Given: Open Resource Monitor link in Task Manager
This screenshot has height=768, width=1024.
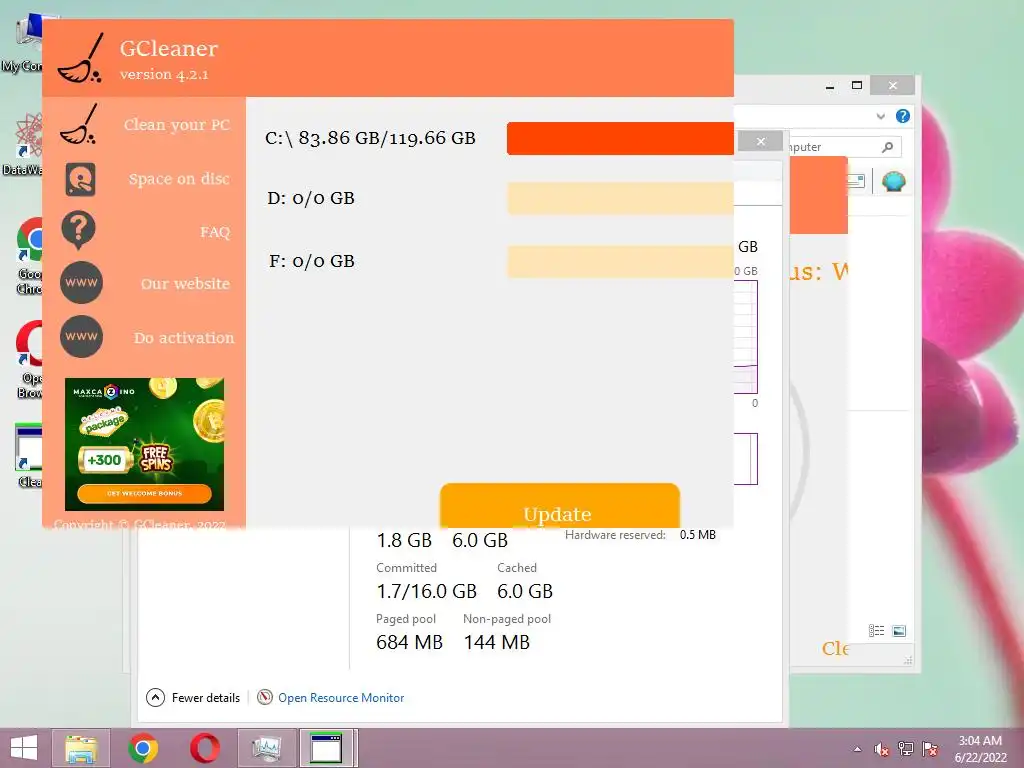Looking at the screenshot, I should pos(341,697).
